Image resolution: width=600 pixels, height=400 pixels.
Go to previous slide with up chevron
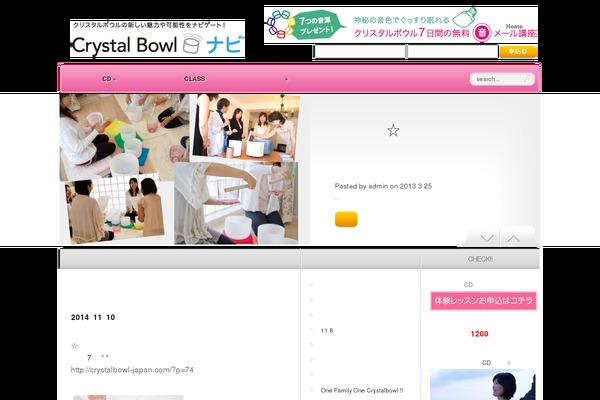[512, 238]
